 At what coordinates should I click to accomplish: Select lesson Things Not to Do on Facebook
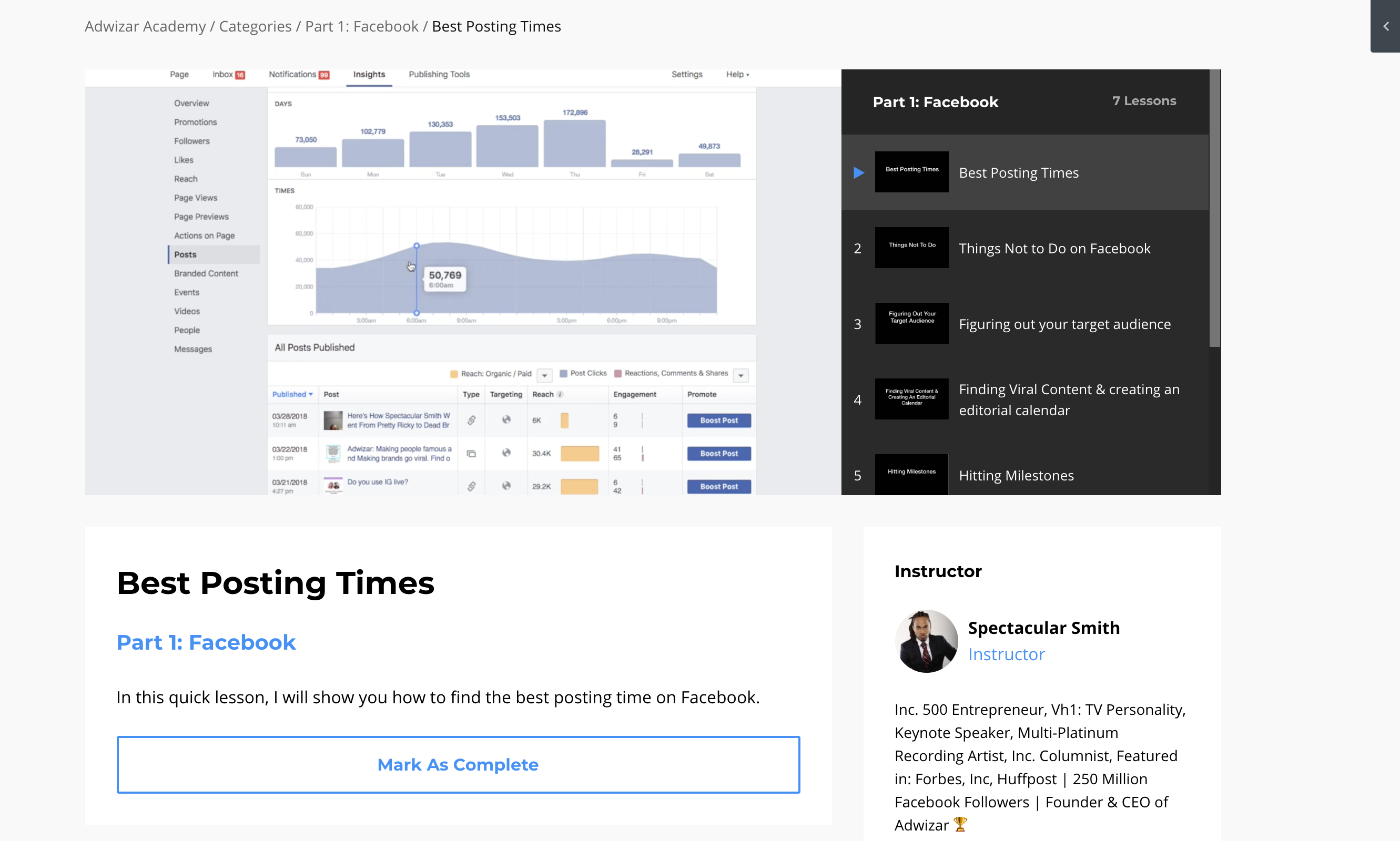coord(1054,248)
